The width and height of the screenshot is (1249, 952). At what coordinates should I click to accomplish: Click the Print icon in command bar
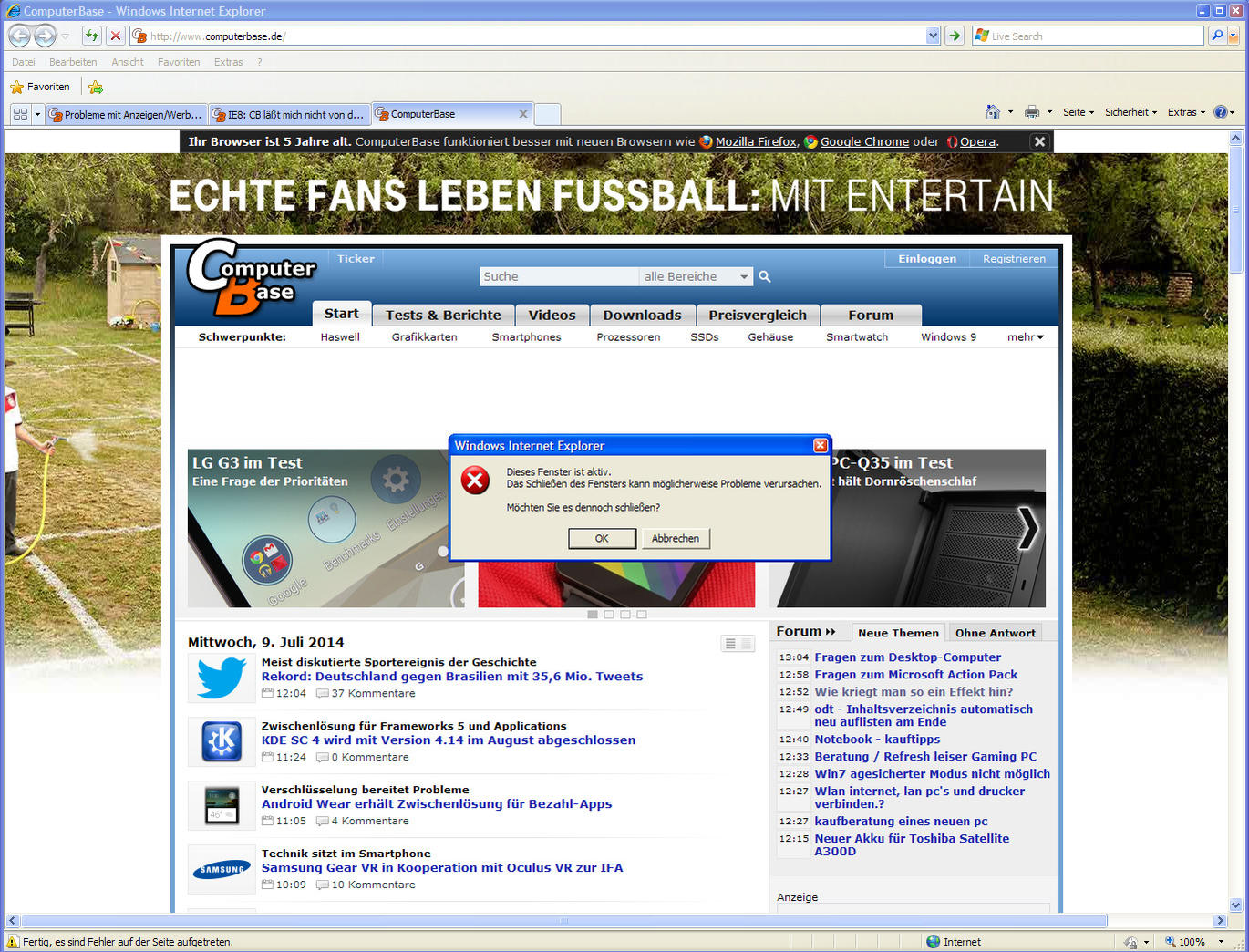pos(1032,112)
